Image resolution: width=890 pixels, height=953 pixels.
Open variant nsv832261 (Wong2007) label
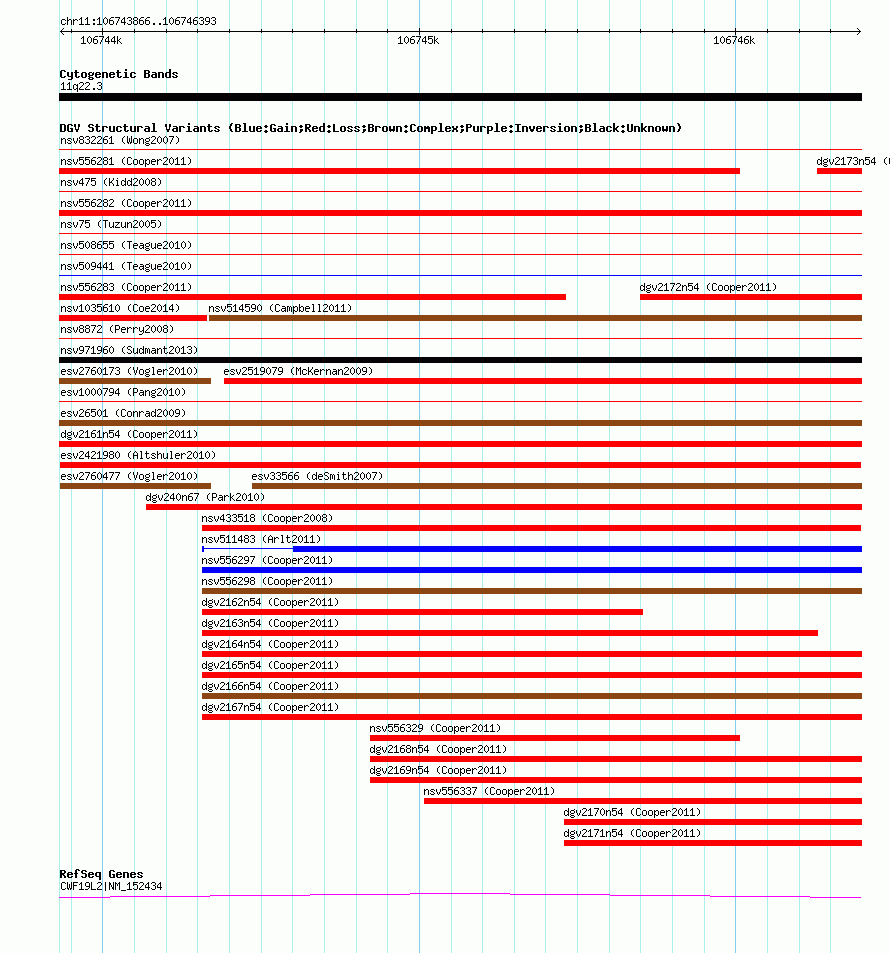[x=120, y=140]
